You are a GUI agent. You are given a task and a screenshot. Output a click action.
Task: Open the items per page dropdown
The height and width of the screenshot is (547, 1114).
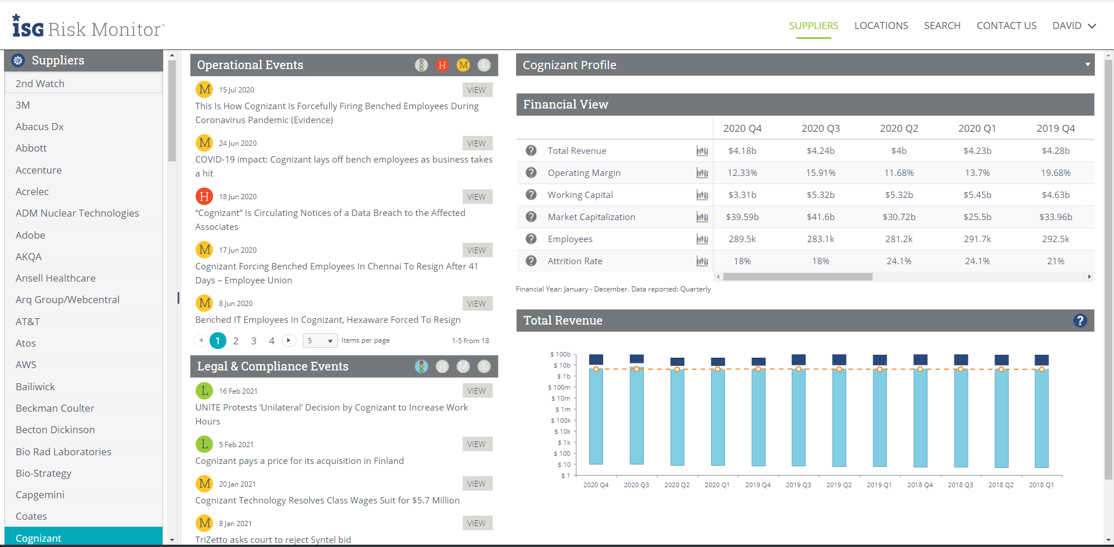(320, 341)
